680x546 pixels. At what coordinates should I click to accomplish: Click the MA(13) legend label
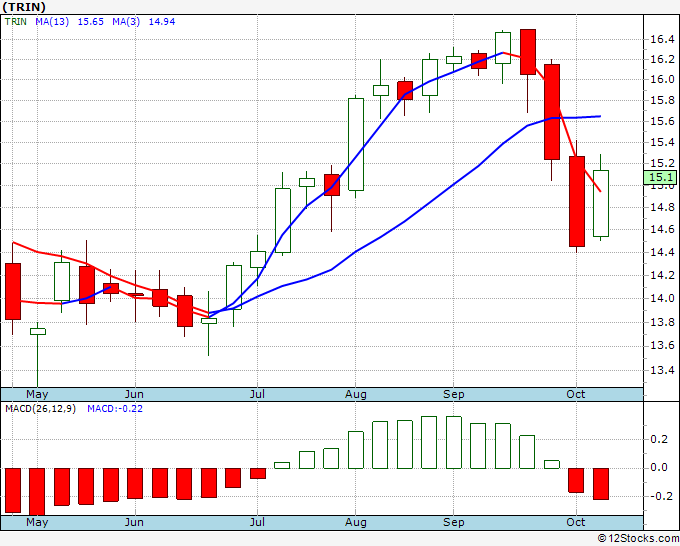tap(52, 22)
